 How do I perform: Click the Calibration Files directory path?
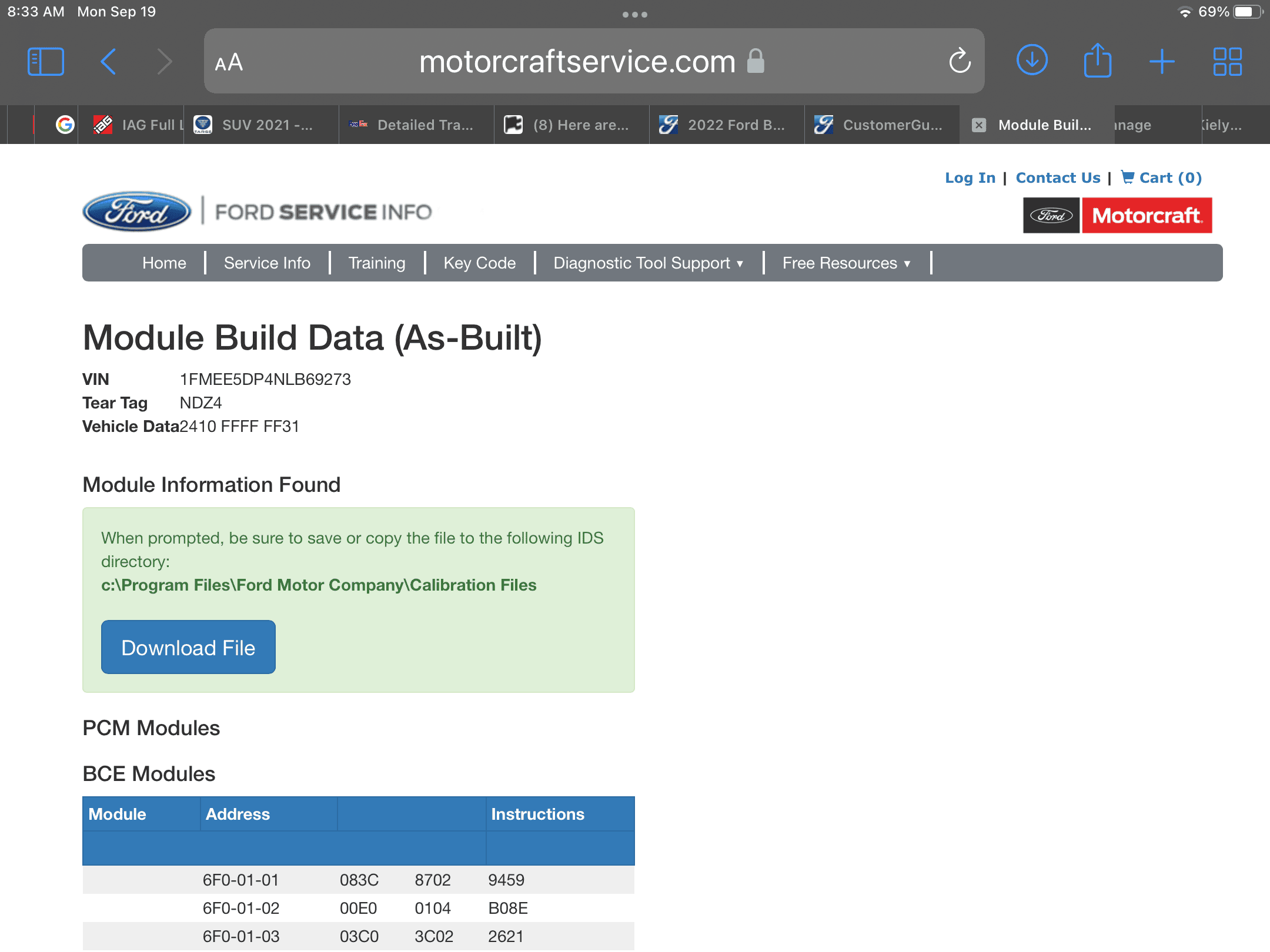(x=319, y=585)
